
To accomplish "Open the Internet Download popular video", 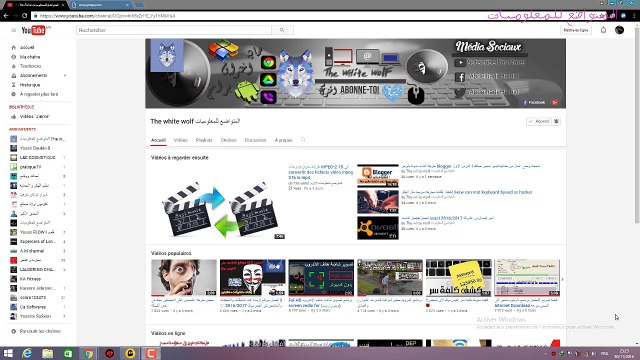I will [x=527, y=278].
